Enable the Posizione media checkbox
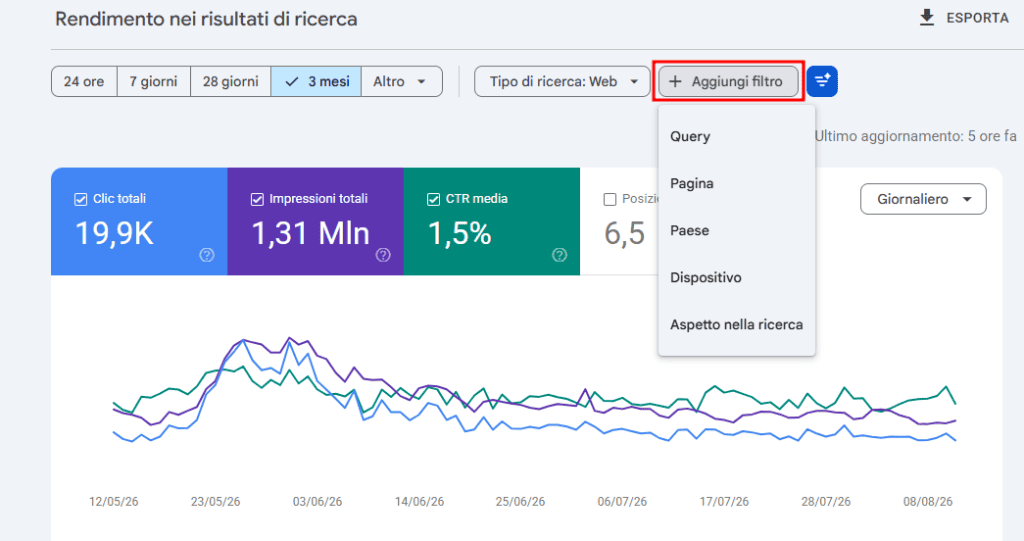 (x=610, y=199)
